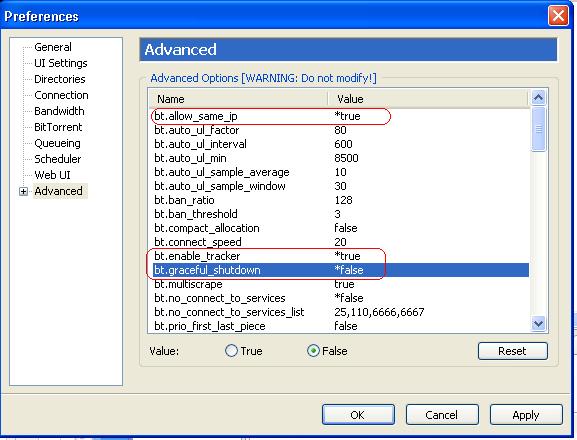Open Web UI preferences page
Viewport: 577px width, 440px height.
click(52, 175)
